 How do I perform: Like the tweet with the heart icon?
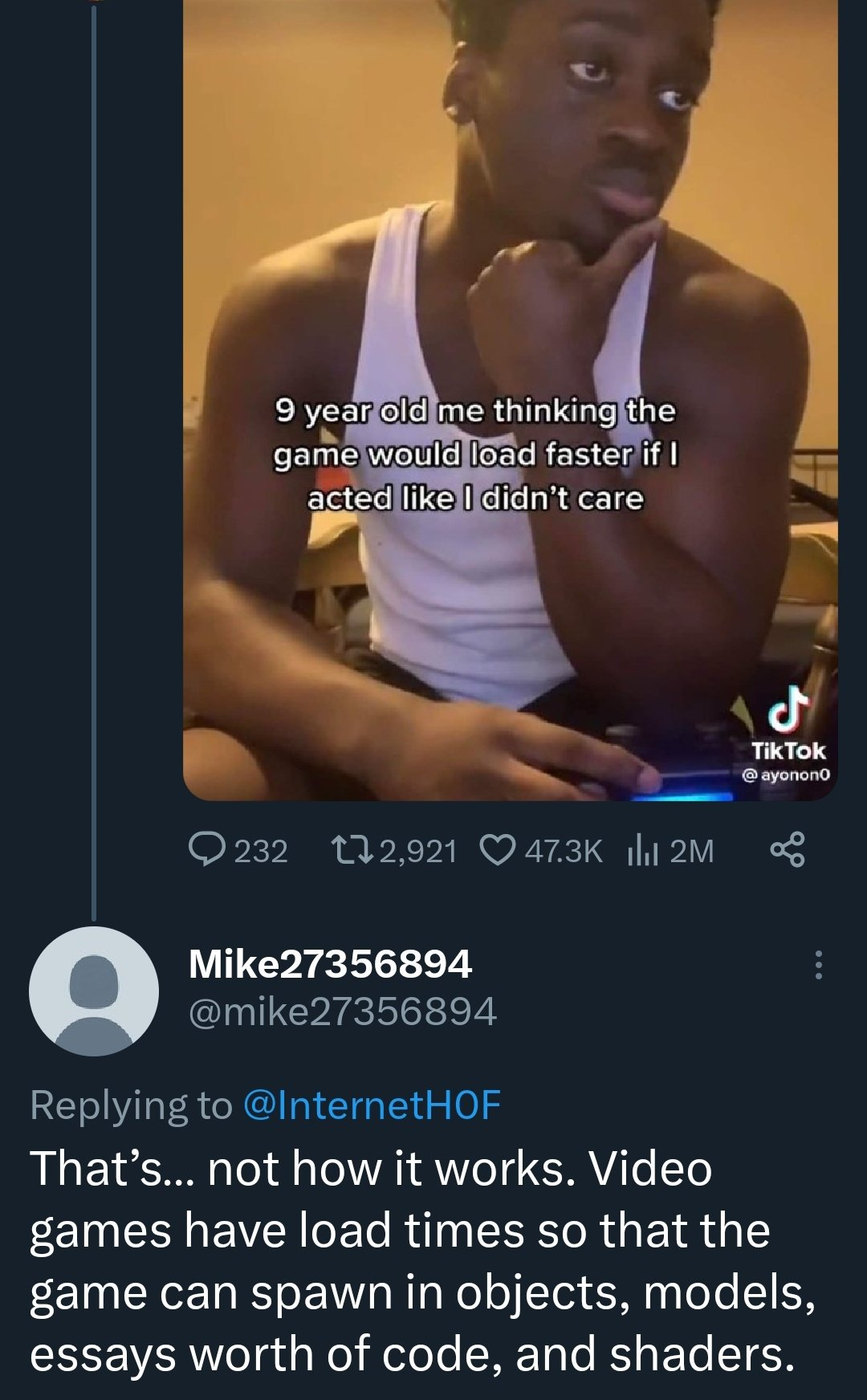pos(498,850)
